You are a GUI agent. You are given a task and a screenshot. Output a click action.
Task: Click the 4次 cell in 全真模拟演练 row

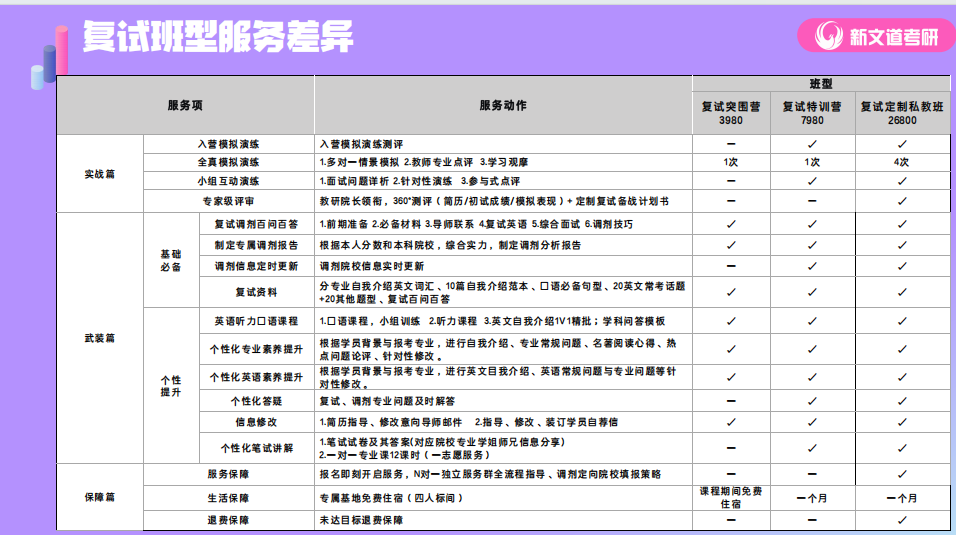coord(901,162)
